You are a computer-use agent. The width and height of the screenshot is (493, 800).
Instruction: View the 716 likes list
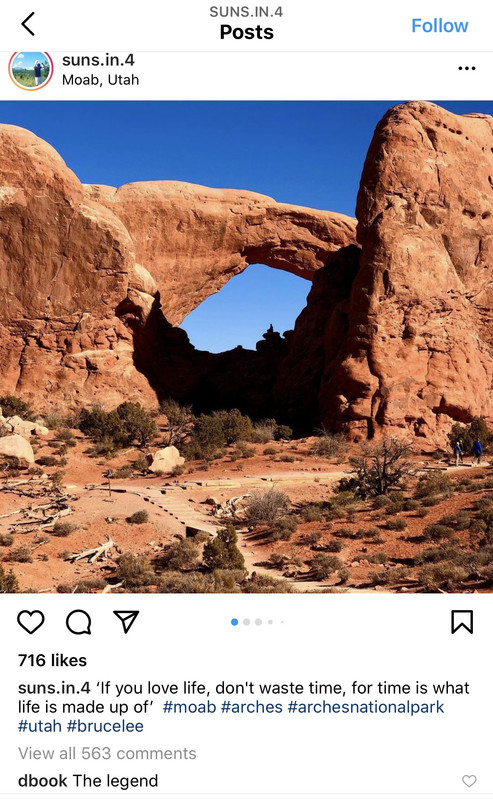(x=53, y=660)
